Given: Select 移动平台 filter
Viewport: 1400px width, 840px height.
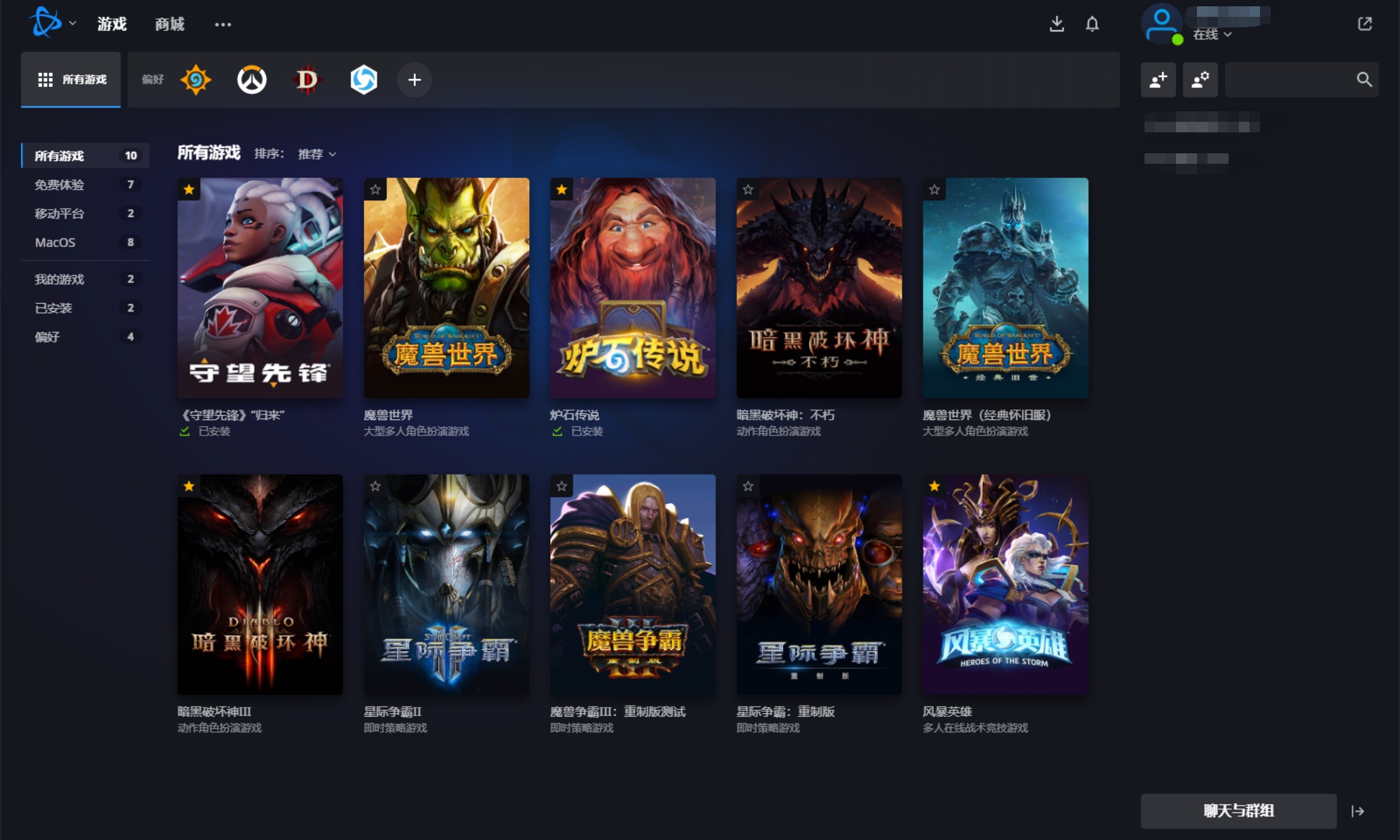Looking at the screenshot, I should click(85, 213).
